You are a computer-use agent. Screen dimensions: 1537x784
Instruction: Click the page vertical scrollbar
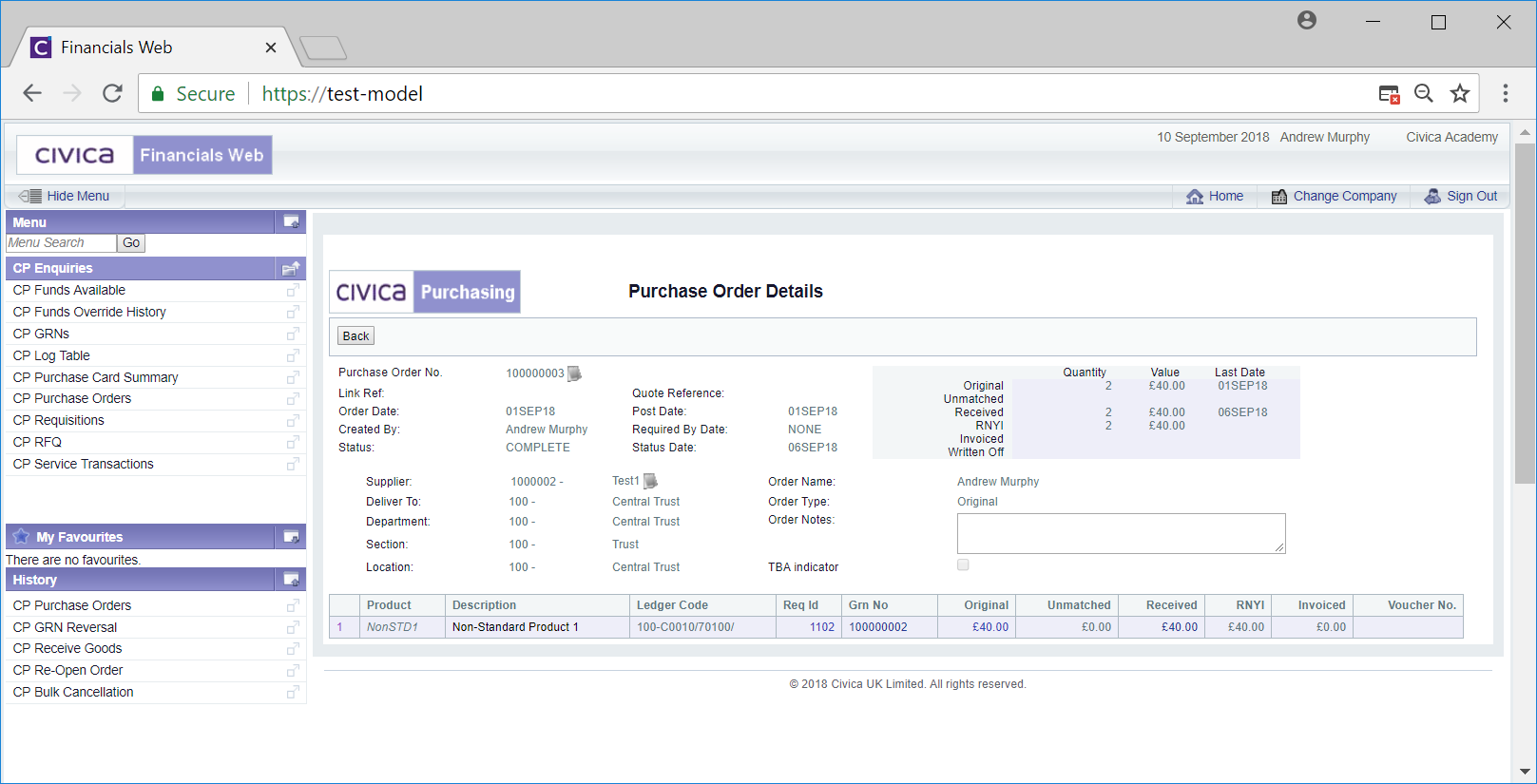pos(1525,314)
